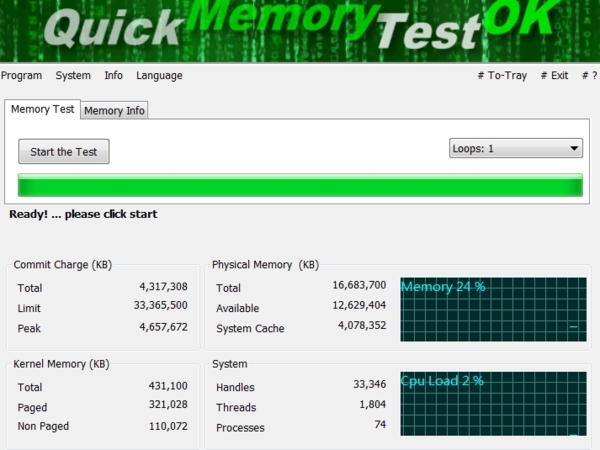Screen dimensions: 600x450
Task: Click the Memory 24 % usage graph
Action: (493, 310)
